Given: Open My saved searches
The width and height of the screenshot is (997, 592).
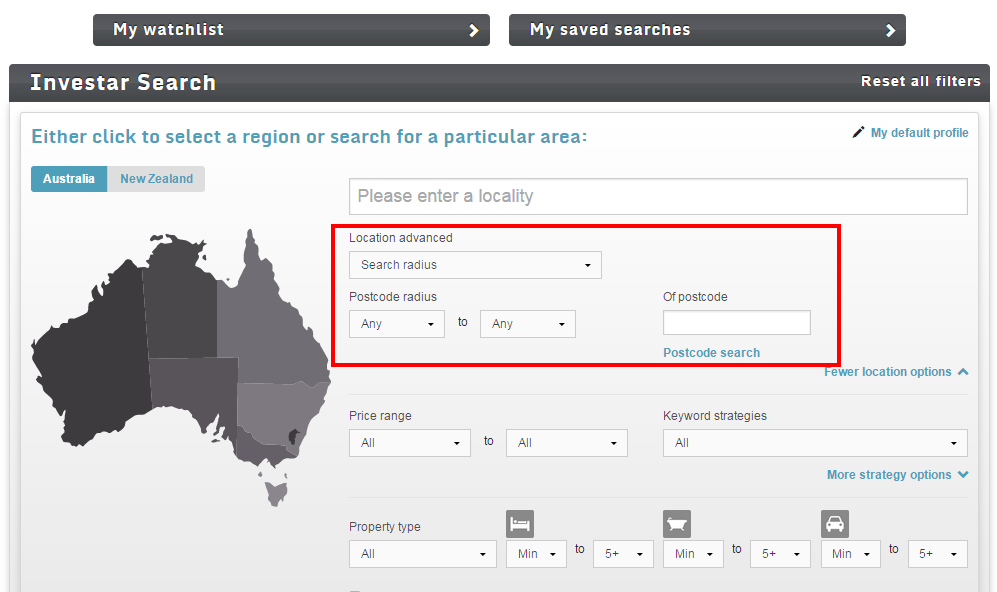Looking at the screenshot, I should pyautogui.click(x=707, y=30).
